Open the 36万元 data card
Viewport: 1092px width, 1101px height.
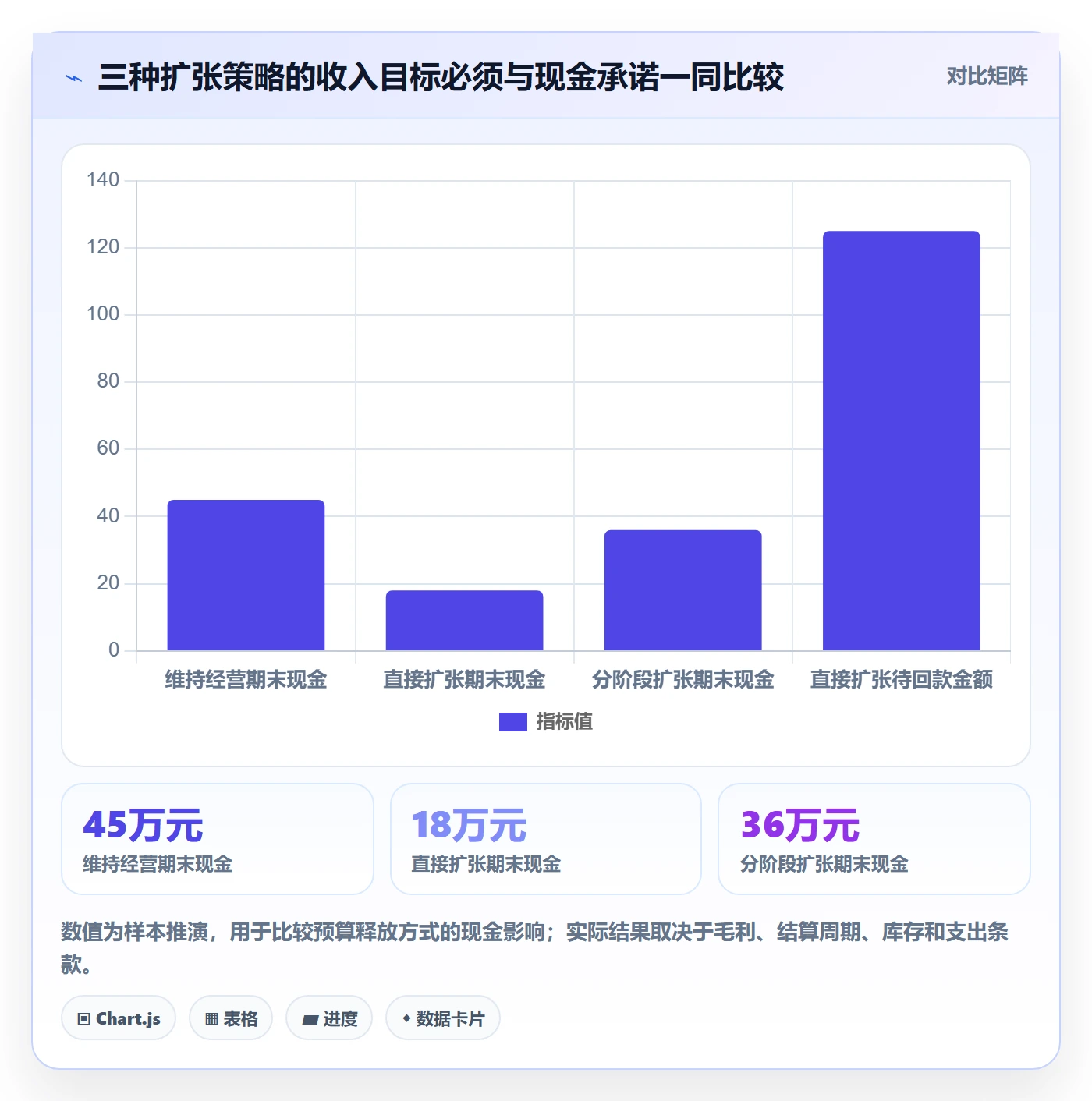[x=874, y=839]
